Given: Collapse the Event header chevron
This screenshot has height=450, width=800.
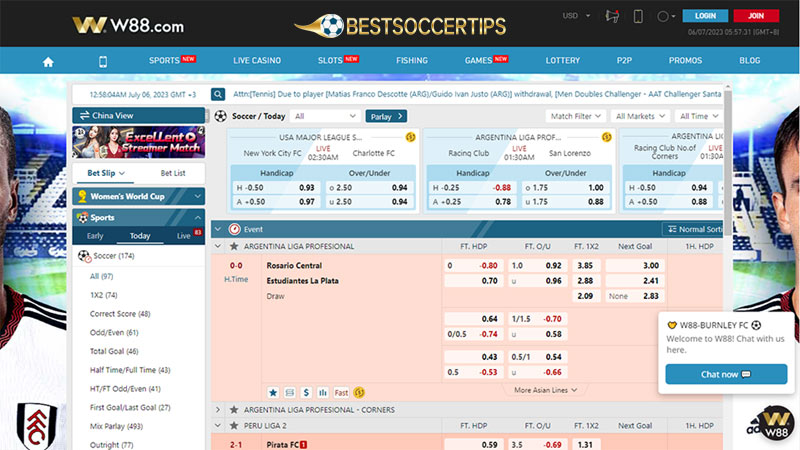Looking at the screenshot, I should click(x=218, y=229).
